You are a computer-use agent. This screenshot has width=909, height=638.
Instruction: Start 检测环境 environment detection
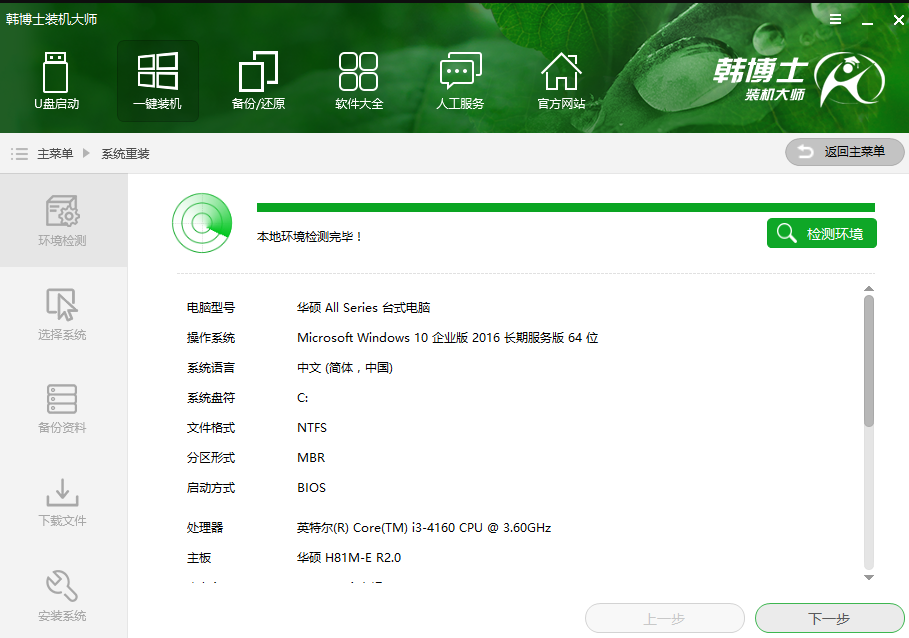(821, 232)
